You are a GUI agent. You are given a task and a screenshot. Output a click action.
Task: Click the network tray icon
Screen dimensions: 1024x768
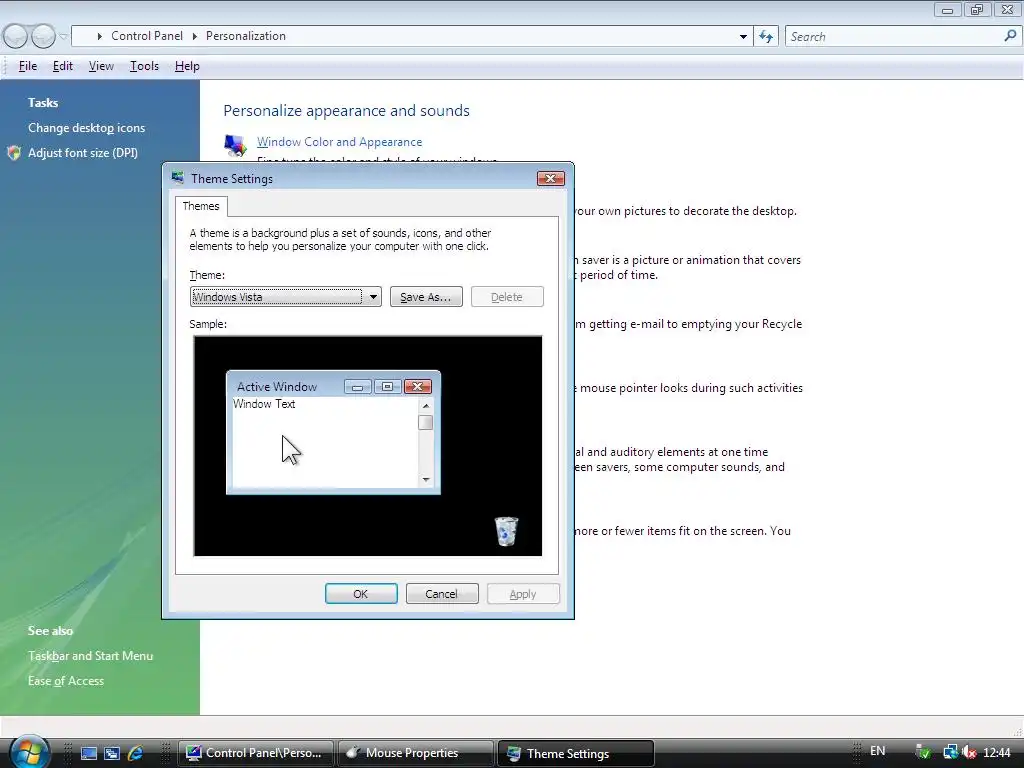tap(950, 752)
